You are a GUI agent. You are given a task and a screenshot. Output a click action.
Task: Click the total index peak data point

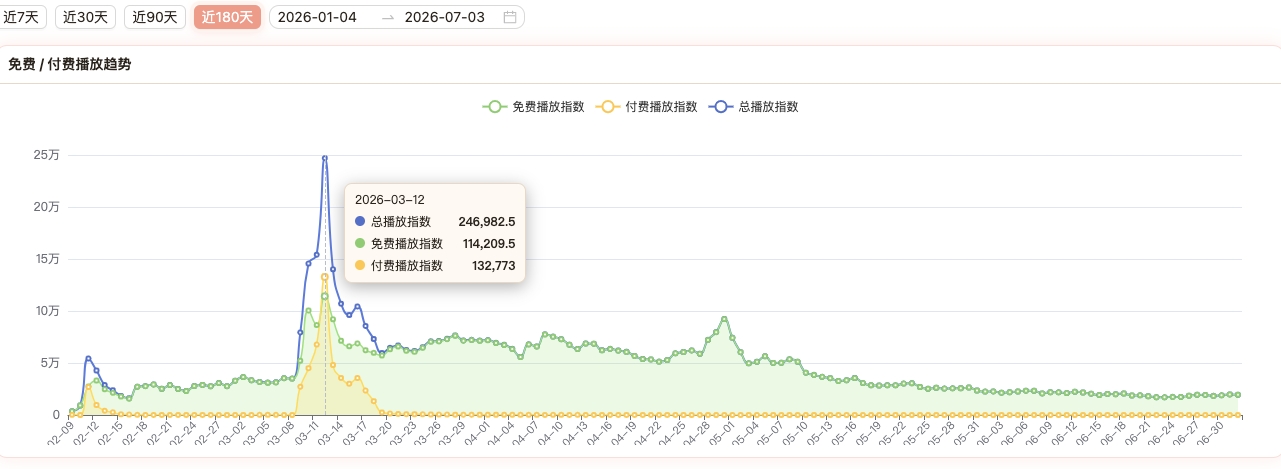pyautogui.click(x=325, y=158)
